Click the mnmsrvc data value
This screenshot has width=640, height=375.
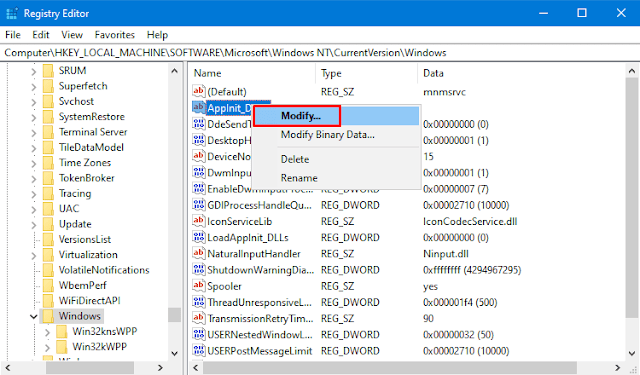(x=444, y=92)
